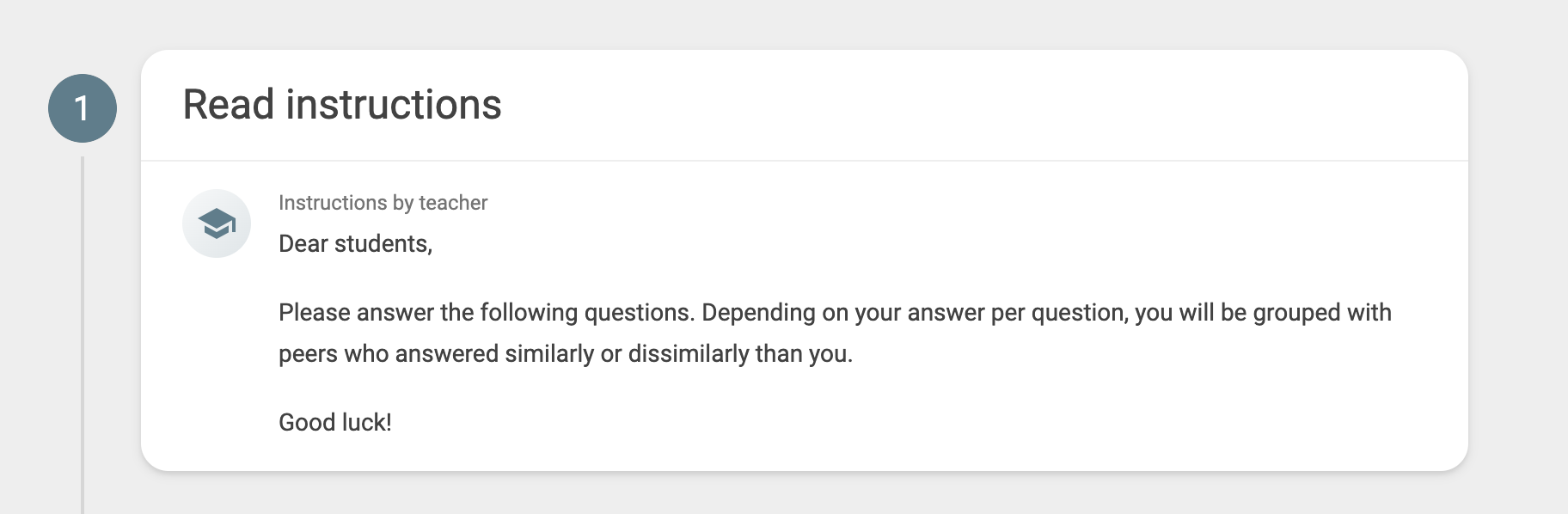
Task: Click the word "students" in the greeting
Action: pyautogui.click(x=383, y=244)
